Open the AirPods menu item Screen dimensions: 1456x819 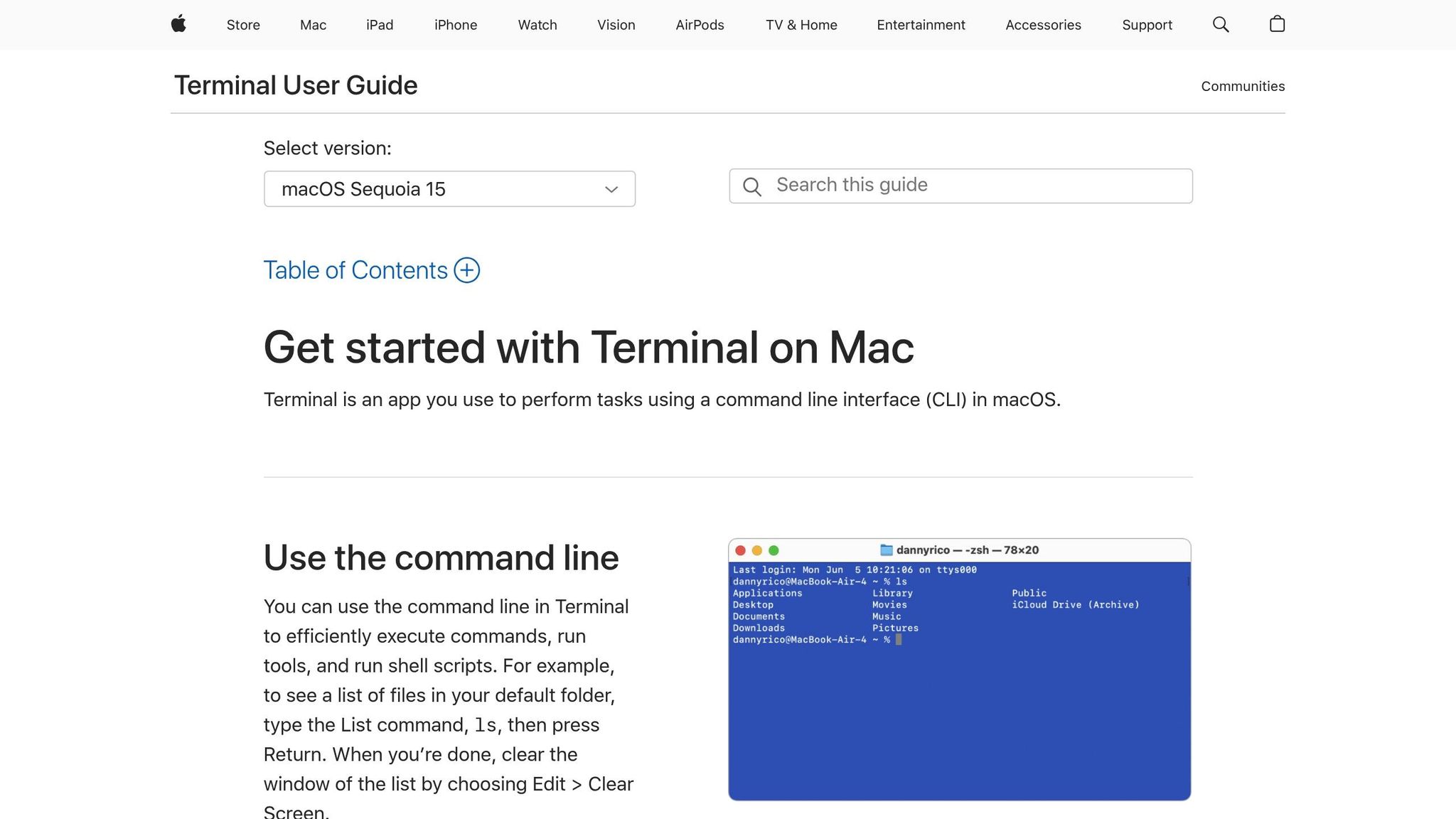pos(700,25)
